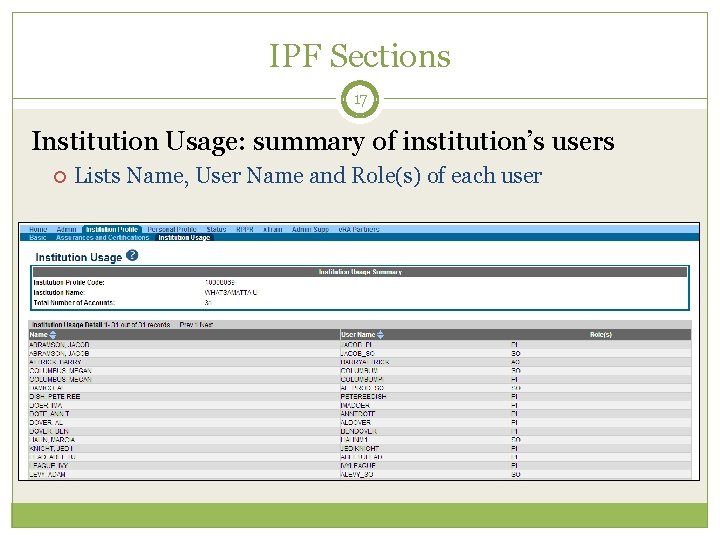The image size is (720, 540).
Task: Click the Role(s) column header
Action: coord(601,335)
